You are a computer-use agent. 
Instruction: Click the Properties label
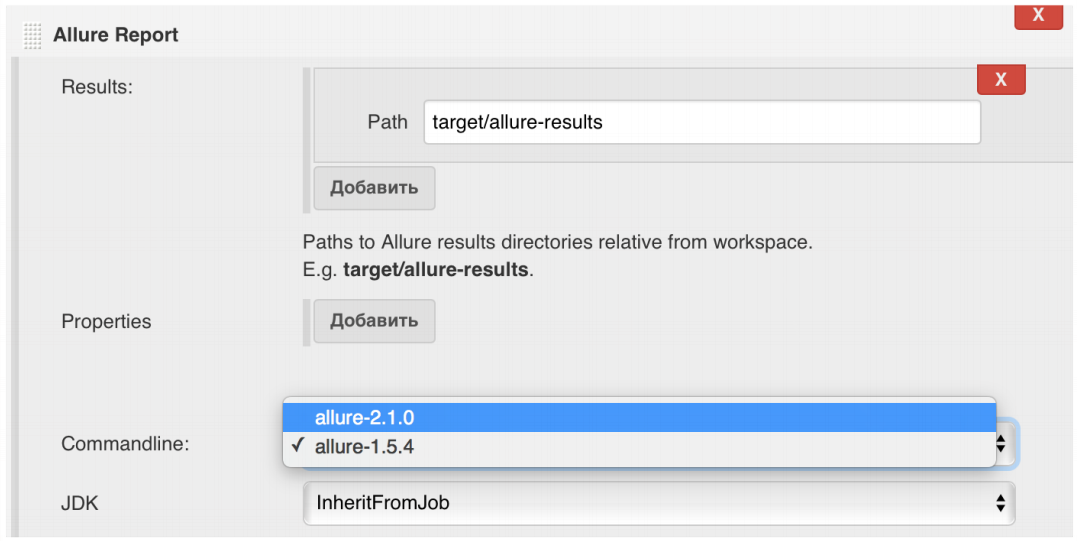click(x=106, y=322)
